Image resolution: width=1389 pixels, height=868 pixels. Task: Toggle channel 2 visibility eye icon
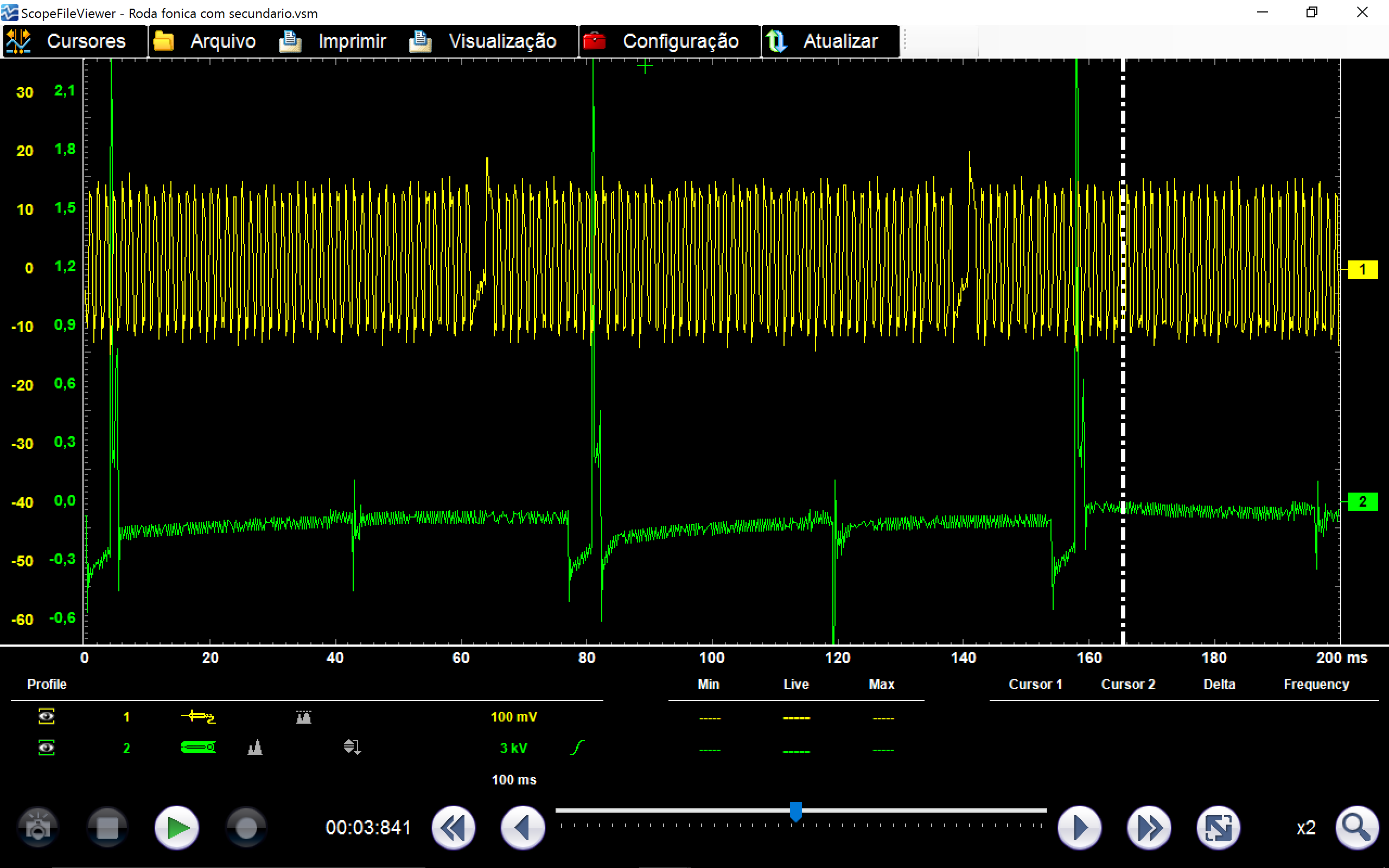coord(47,748)
